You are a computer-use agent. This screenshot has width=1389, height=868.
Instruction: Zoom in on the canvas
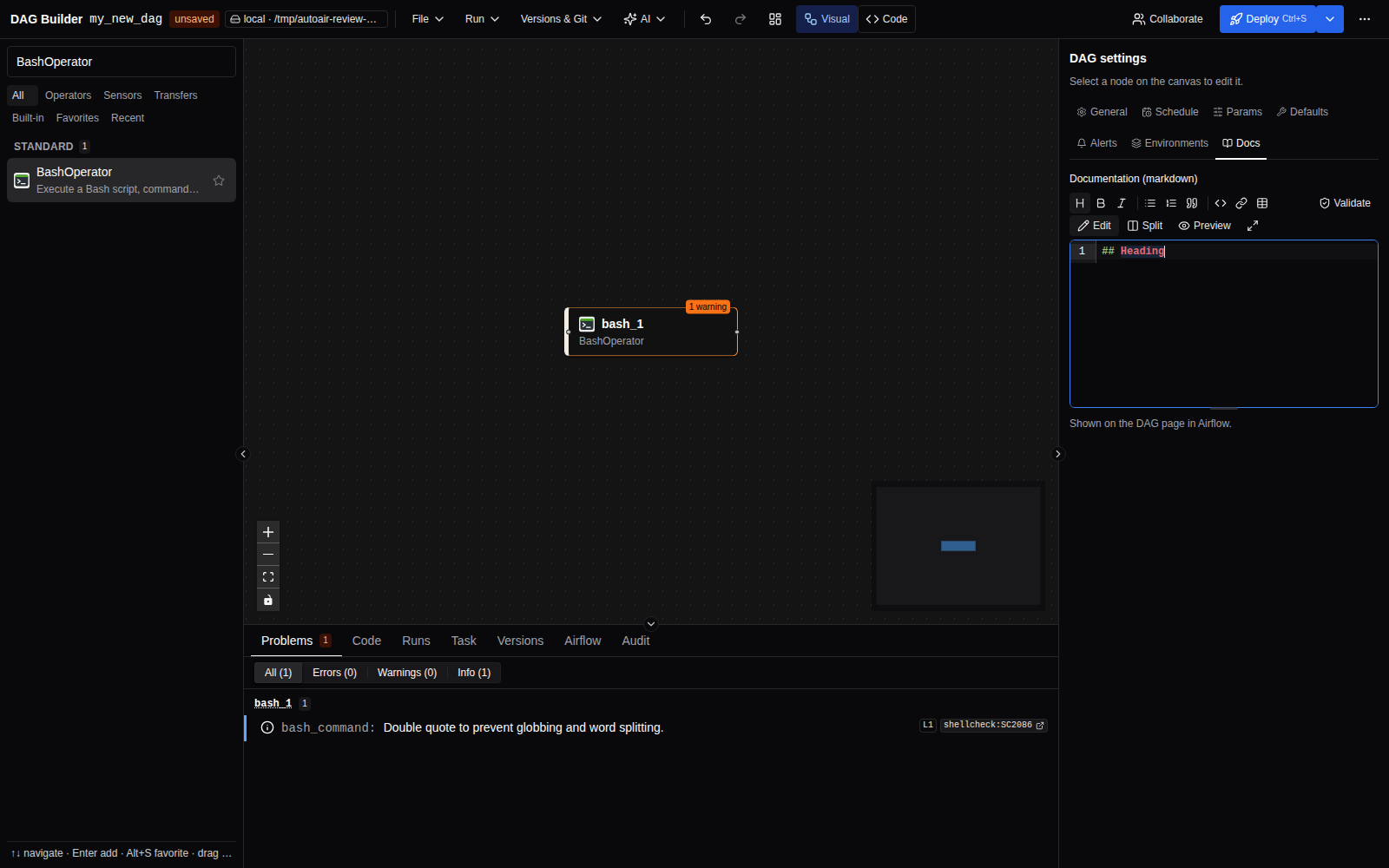(x=268, y=532)
